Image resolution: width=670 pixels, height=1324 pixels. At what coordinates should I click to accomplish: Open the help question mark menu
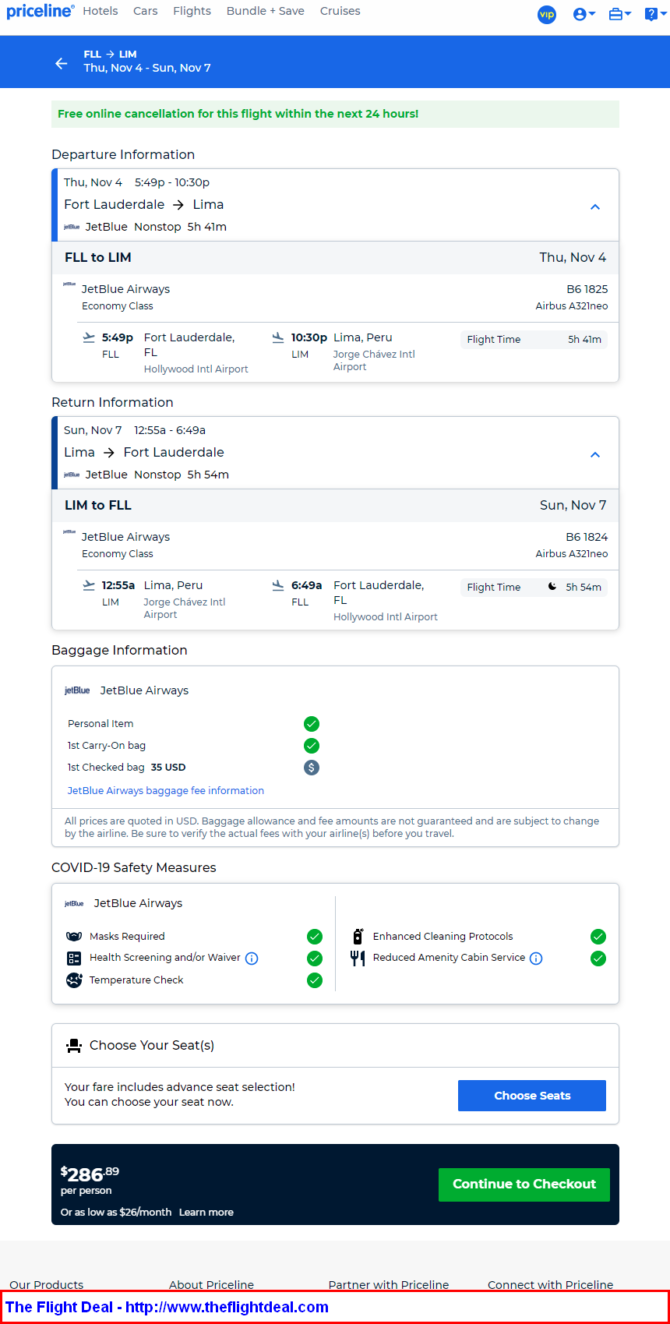click(654, 14)
